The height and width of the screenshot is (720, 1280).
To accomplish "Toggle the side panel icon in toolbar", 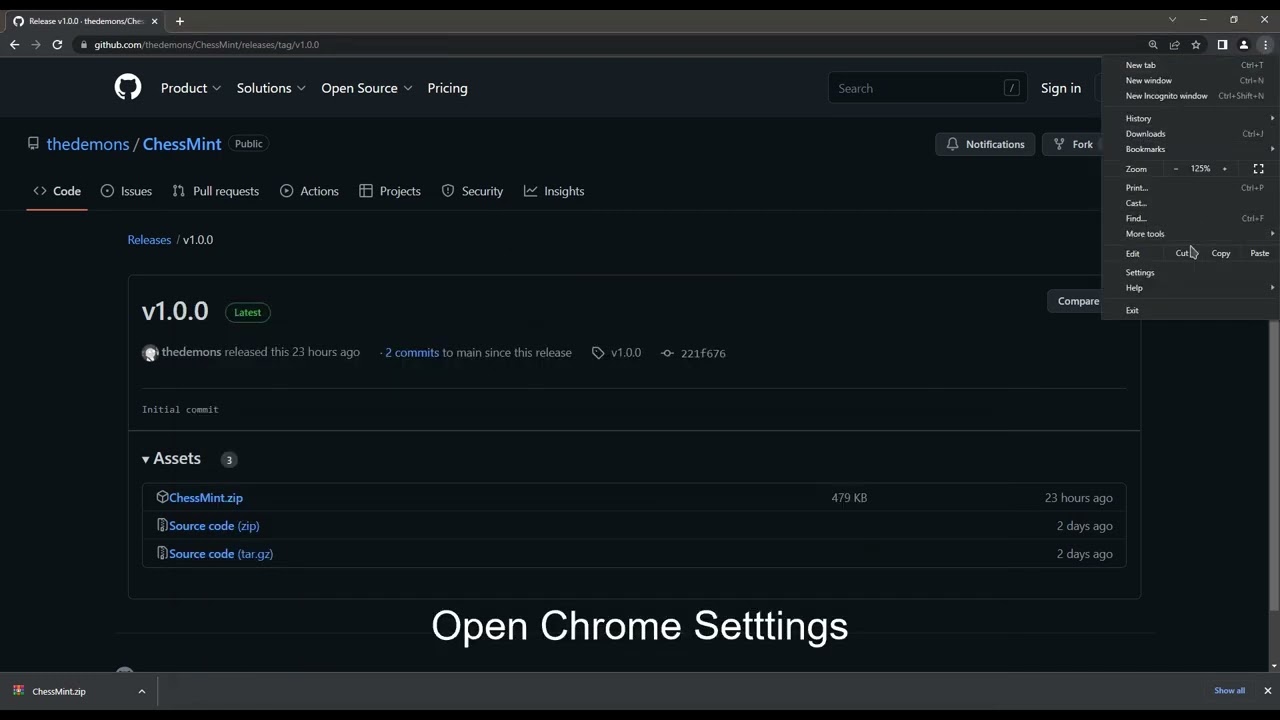I will 1222,45.
